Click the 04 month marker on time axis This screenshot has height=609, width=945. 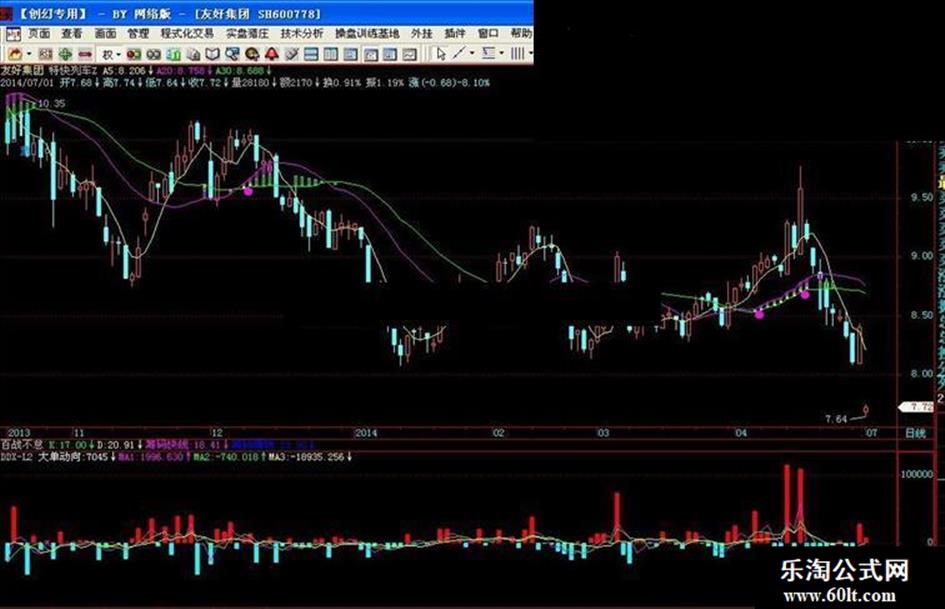741,433
